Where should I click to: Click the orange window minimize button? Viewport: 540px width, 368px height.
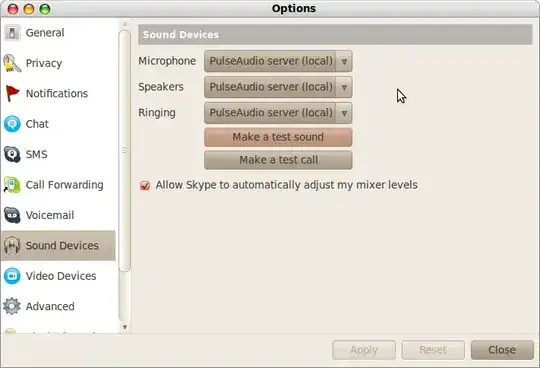tap(29, 9)
